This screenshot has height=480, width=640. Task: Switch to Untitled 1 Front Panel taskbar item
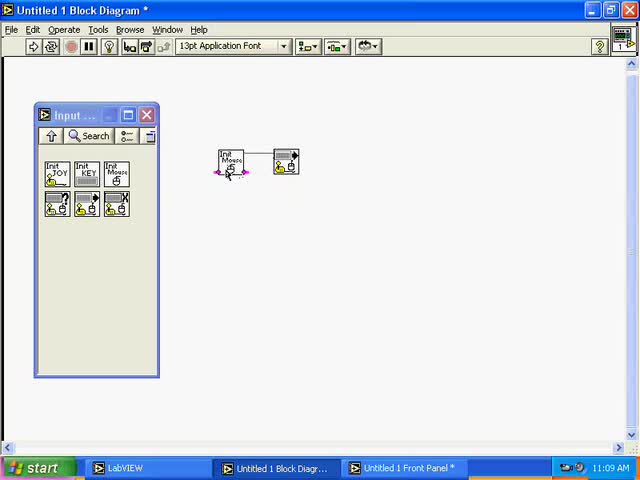click(x=404, y=468)
